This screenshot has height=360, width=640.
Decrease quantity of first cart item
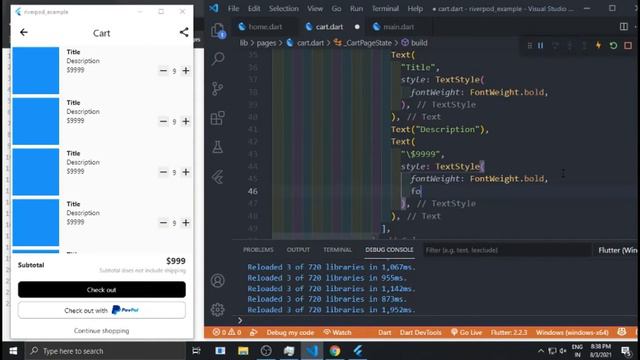(163, 71)
